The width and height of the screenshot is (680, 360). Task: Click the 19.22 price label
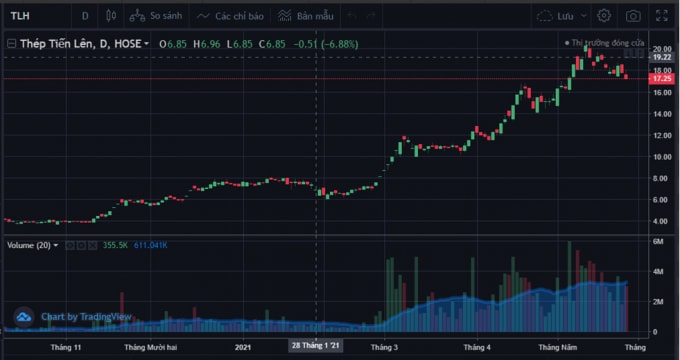pyautogui.click(x=661, y=57)
